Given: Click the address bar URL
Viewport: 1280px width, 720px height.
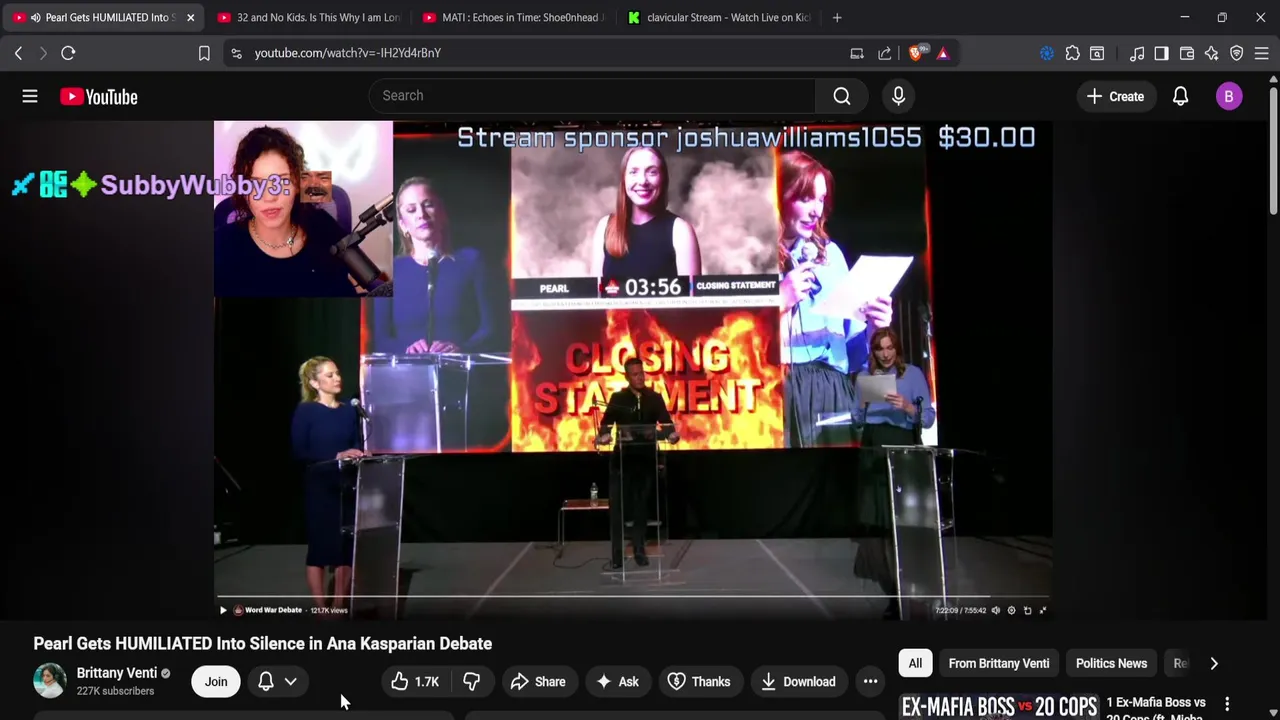Looking at the screenshot, I should (x=347, y=53).
